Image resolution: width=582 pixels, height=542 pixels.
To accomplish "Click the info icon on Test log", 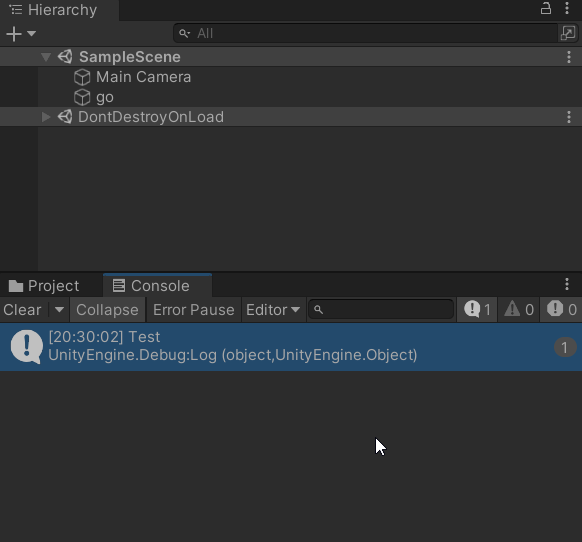I will coord(27,347).
